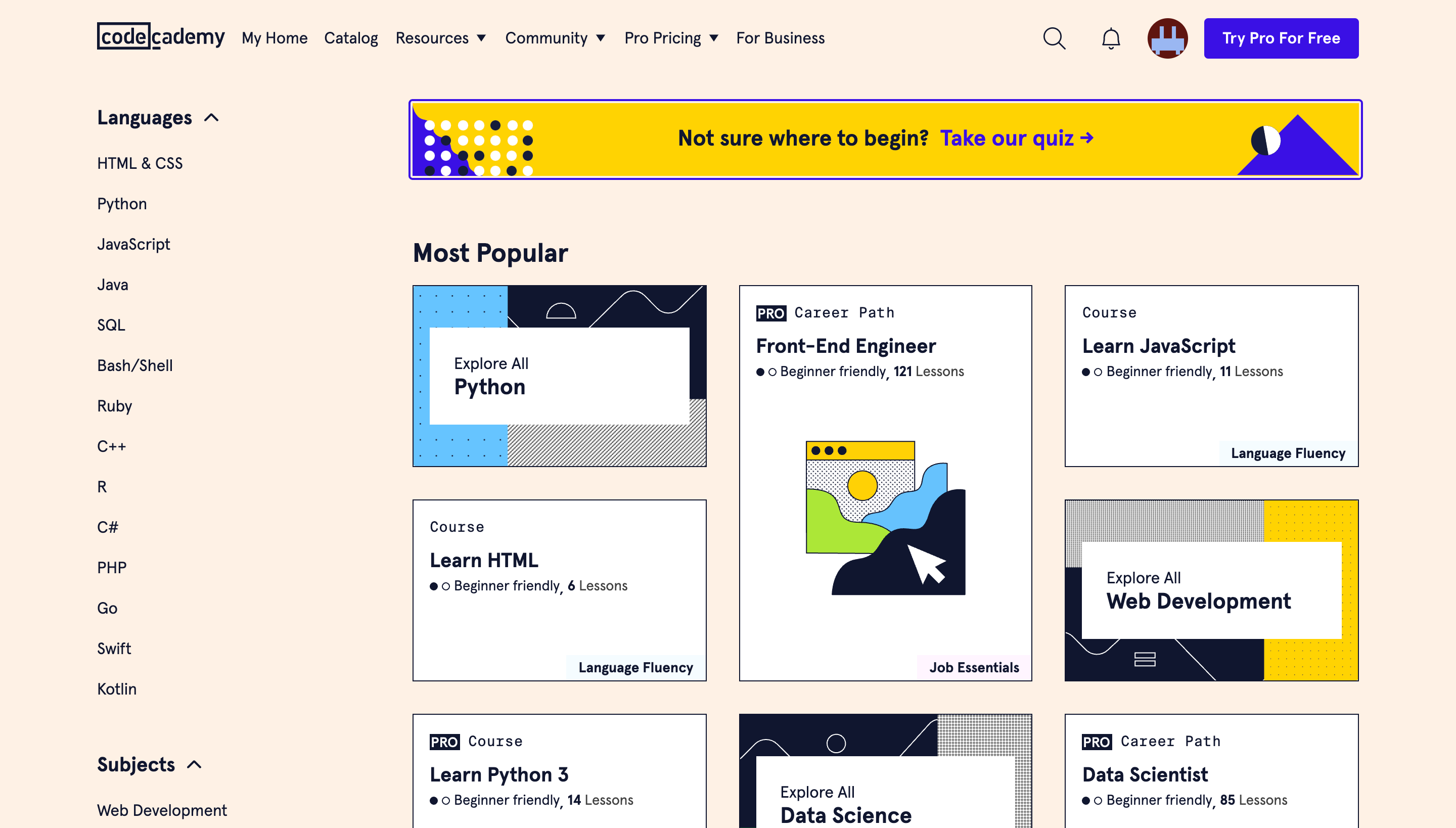Select Web Development under Subjects
The height and width of the screenshot is (828, 1456).
[162, 810]
